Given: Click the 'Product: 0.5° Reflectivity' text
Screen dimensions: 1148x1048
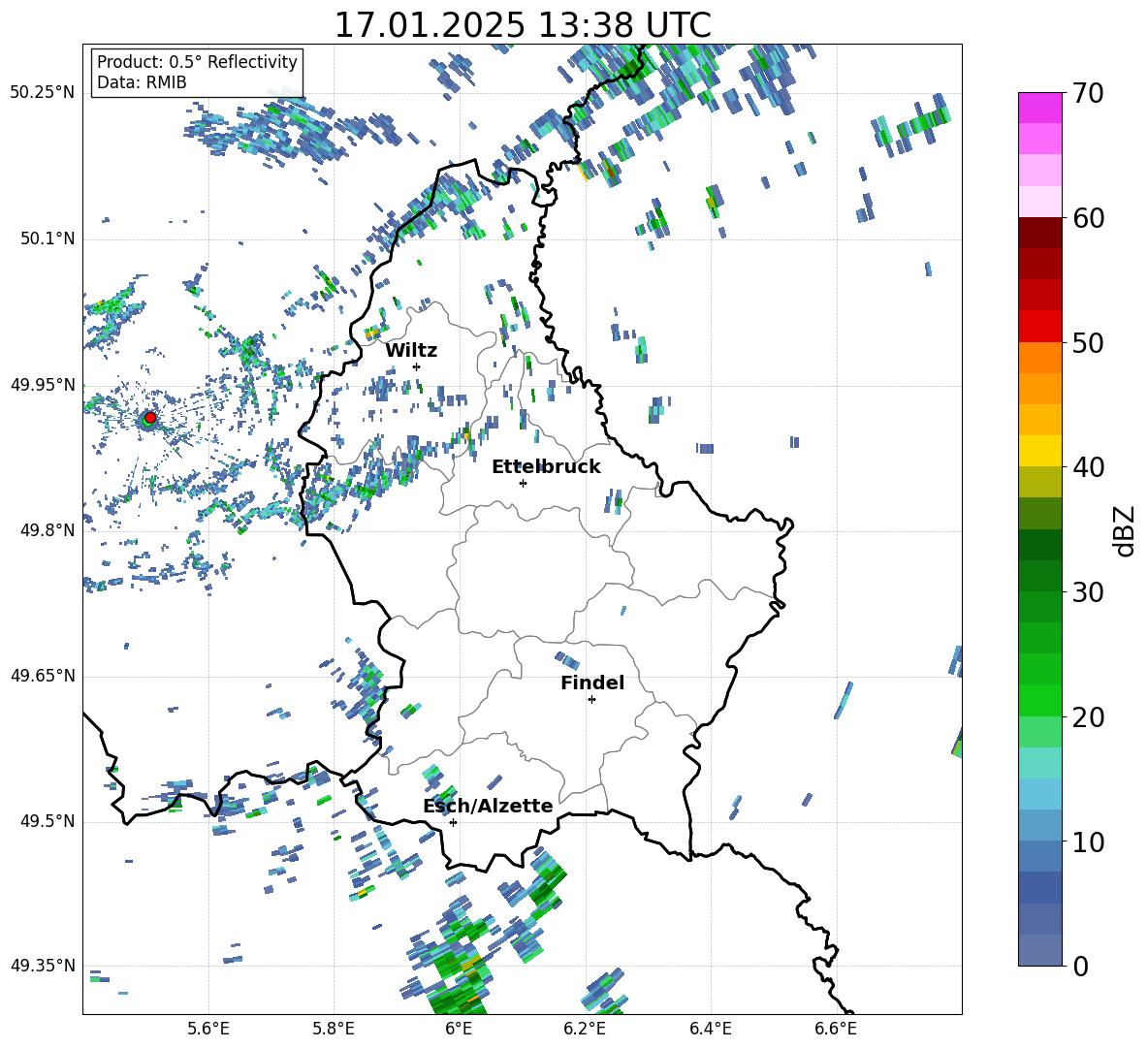Looking at the screenshot, I should [x=197, y=61].
